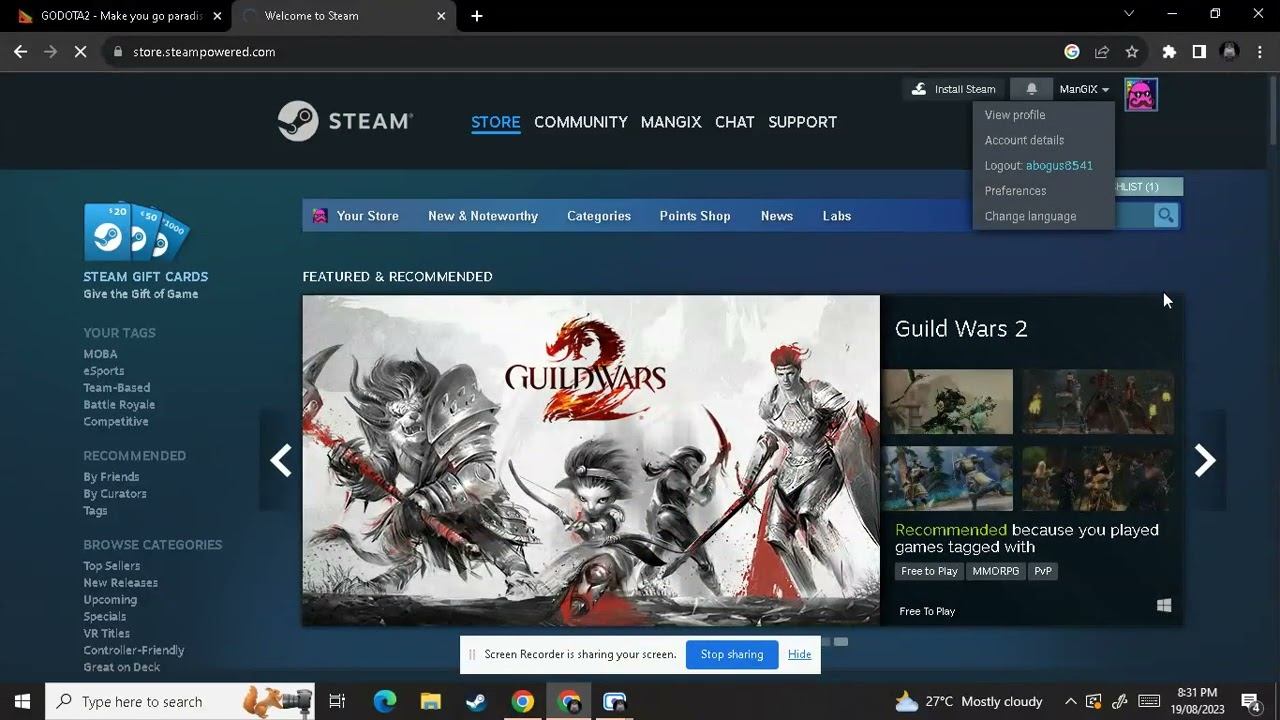Collapse the ManGIX account dropdown
Screen dimensions: 1280x720
click(x=1084, y=89)
